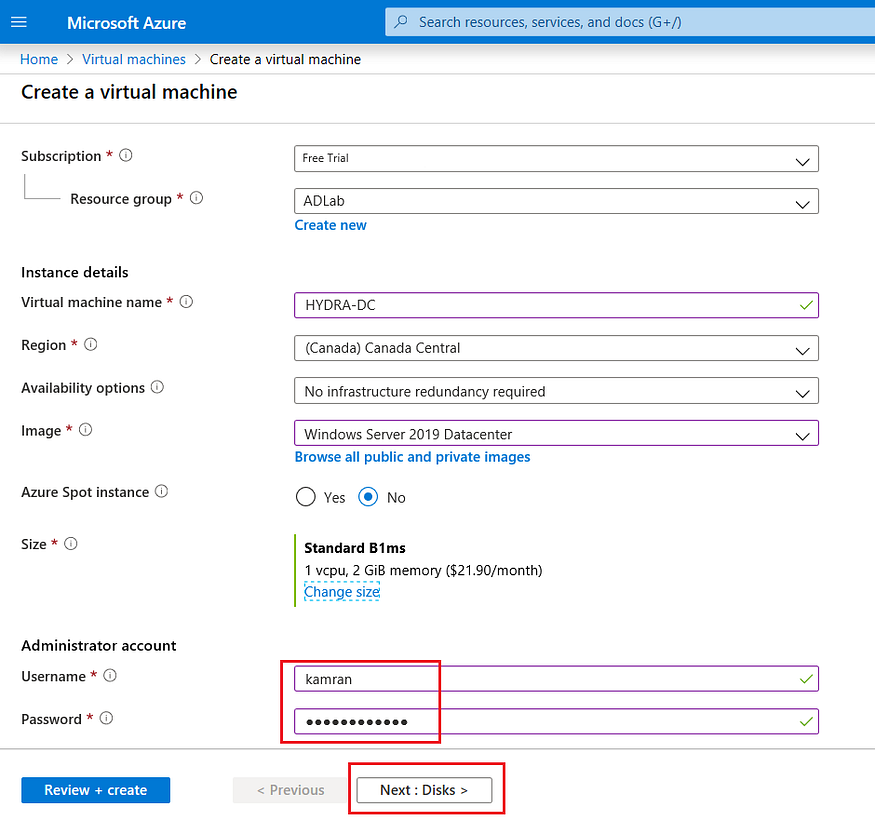Click the Availability options info icon
875x820 pixels.
[x=158, y=387]
